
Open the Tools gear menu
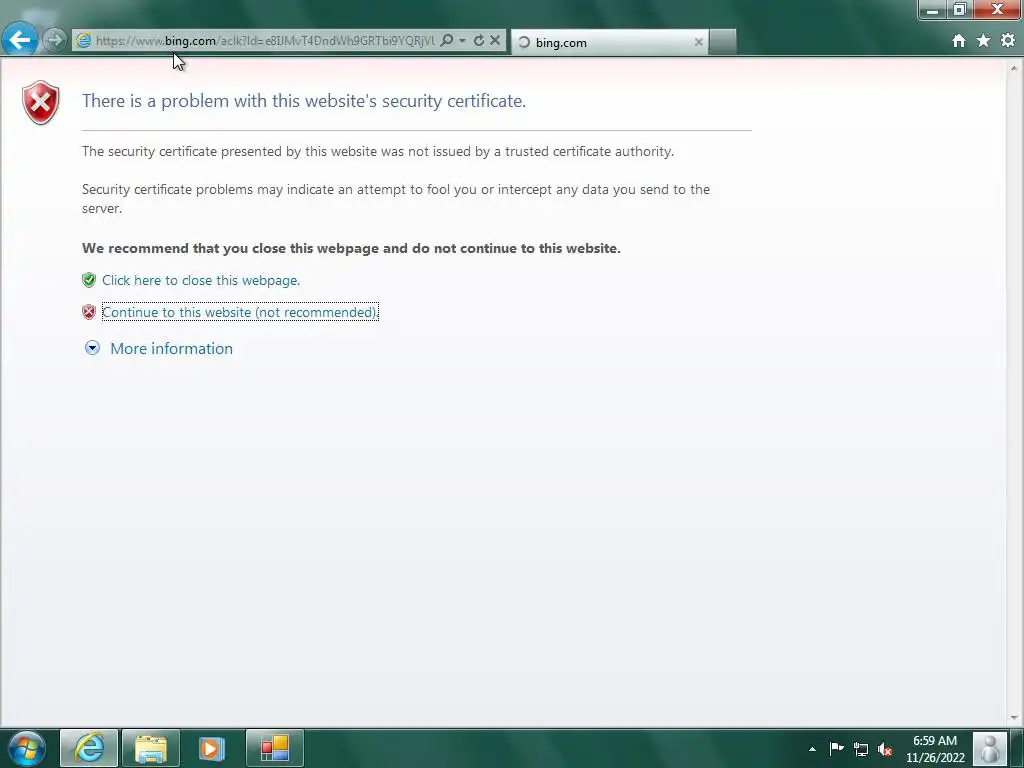[x=1008, y=40]
